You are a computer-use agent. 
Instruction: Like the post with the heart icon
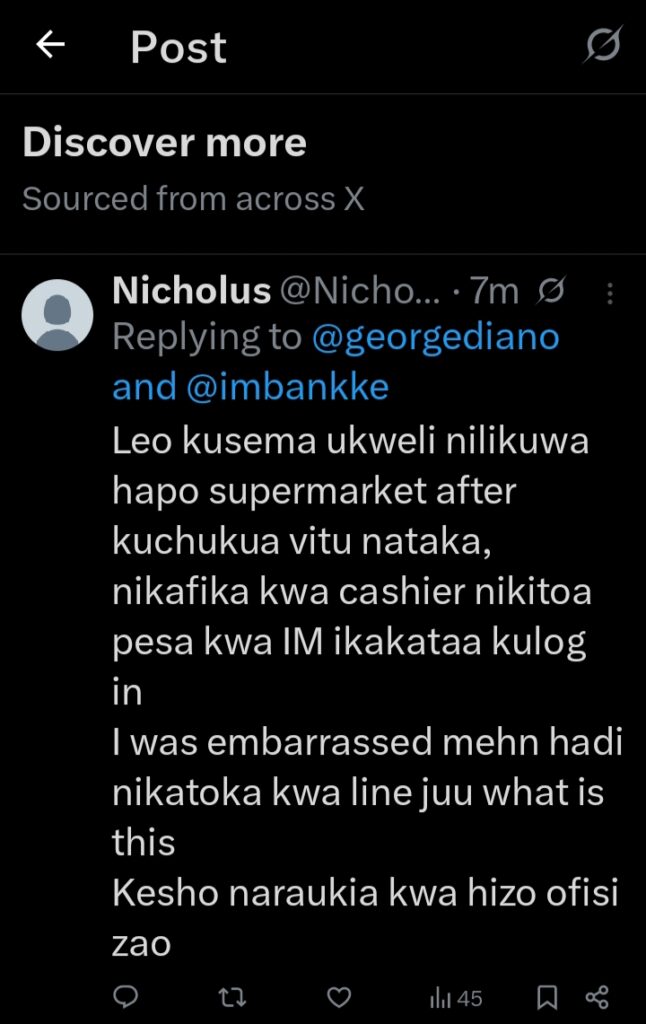tap(340, 997)
